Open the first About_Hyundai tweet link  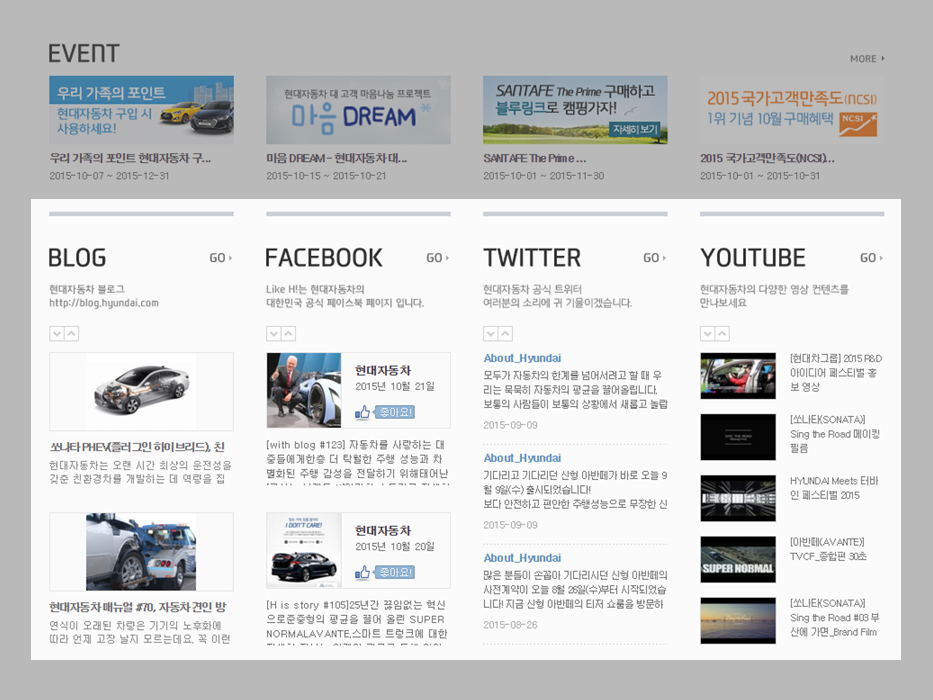(x=522, y=358)
